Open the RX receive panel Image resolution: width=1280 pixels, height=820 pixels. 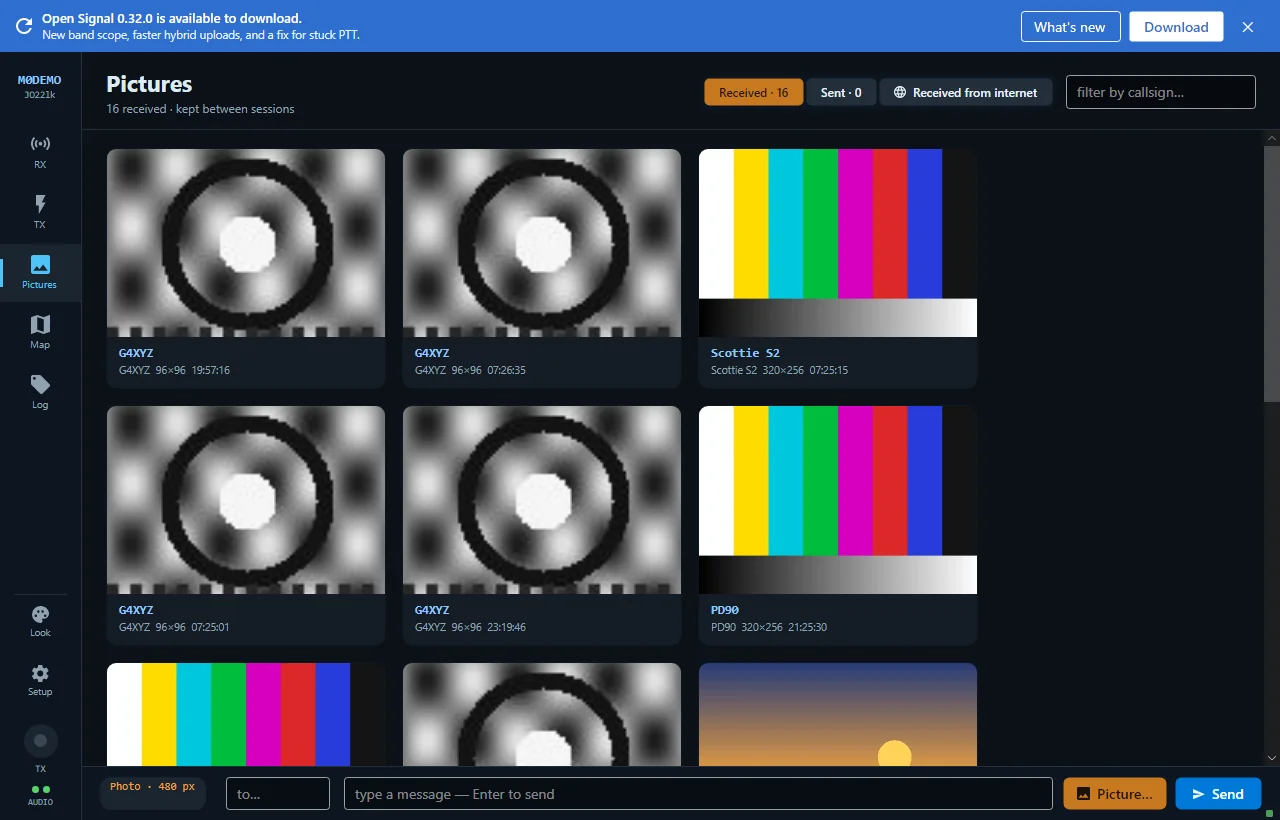tap(40, 152)
